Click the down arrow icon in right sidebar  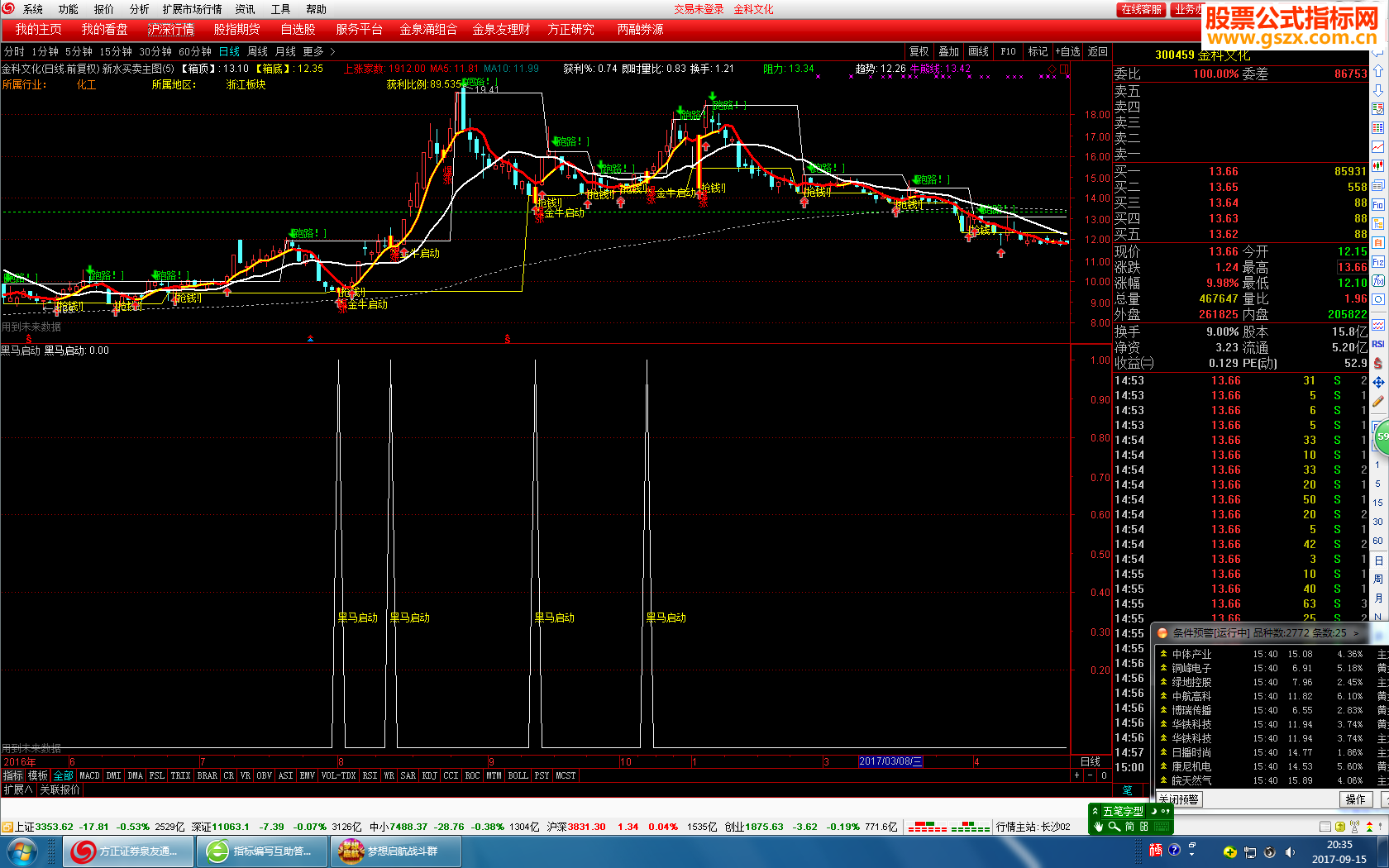click(x=1378, y=90)
